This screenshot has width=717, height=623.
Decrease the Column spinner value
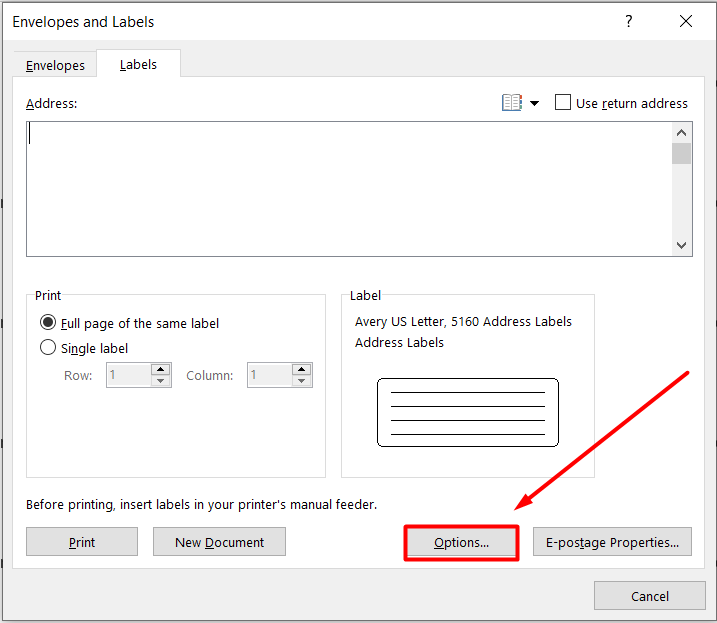coord(301,381)
